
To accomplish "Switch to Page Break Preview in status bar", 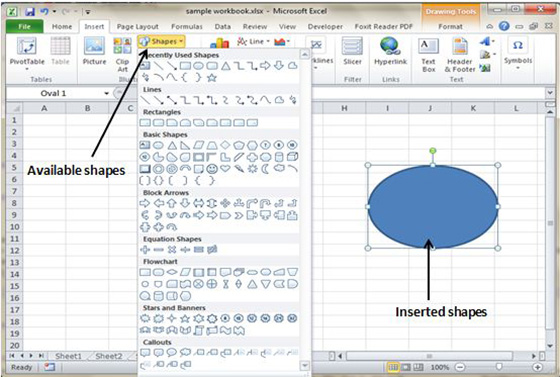I will pos(418,367).
